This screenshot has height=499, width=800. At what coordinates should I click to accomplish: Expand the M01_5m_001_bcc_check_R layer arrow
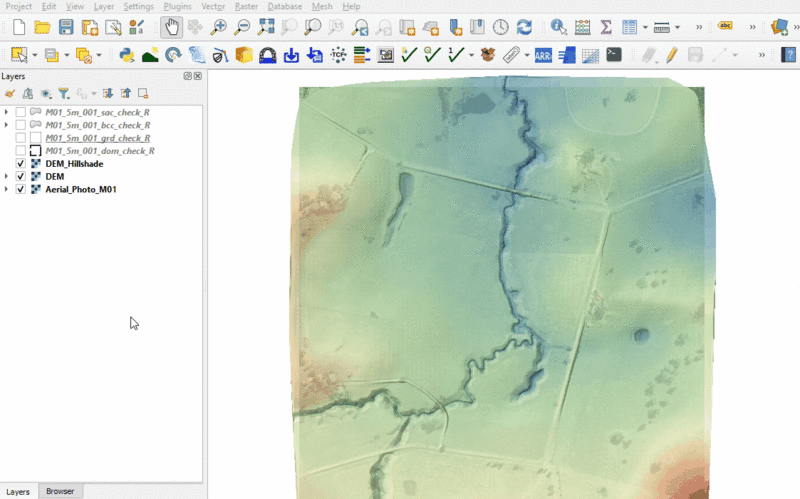(7, 125)
